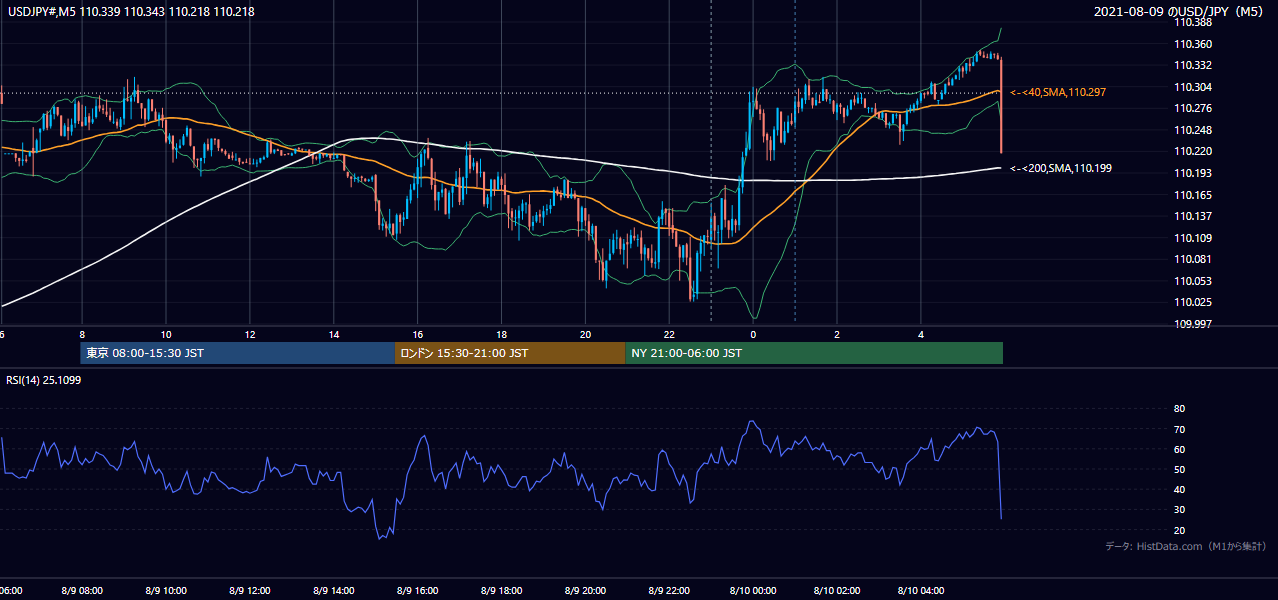Click hour 22 on the price chart time axis
1278x600 pixels.
point(669,334)
